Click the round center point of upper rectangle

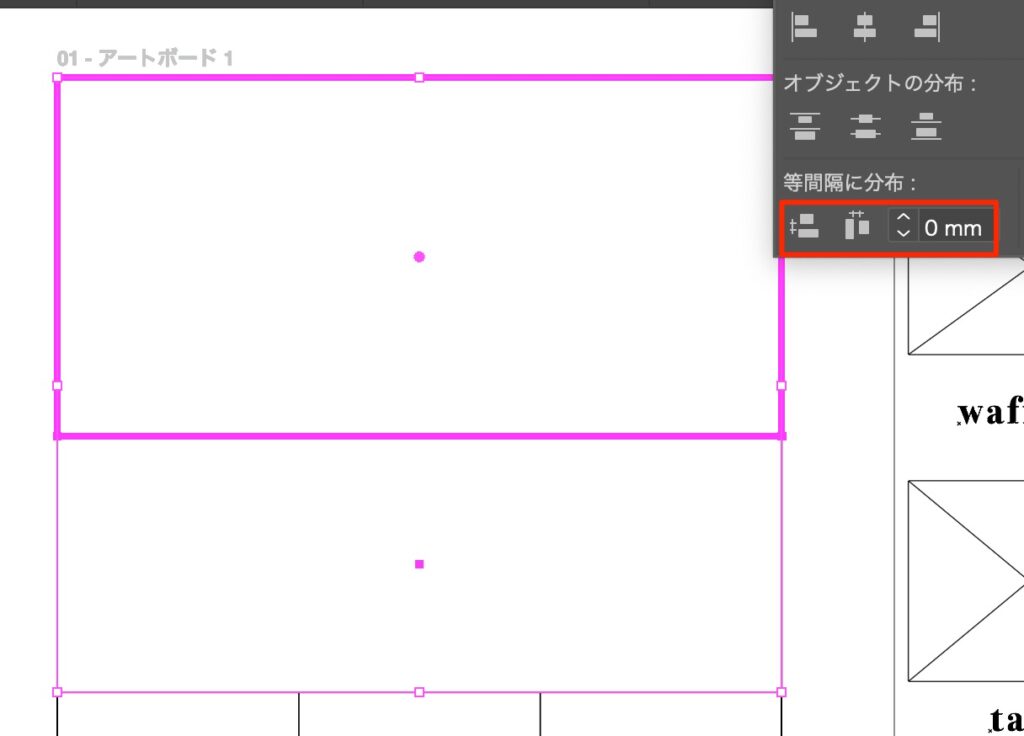419,257
